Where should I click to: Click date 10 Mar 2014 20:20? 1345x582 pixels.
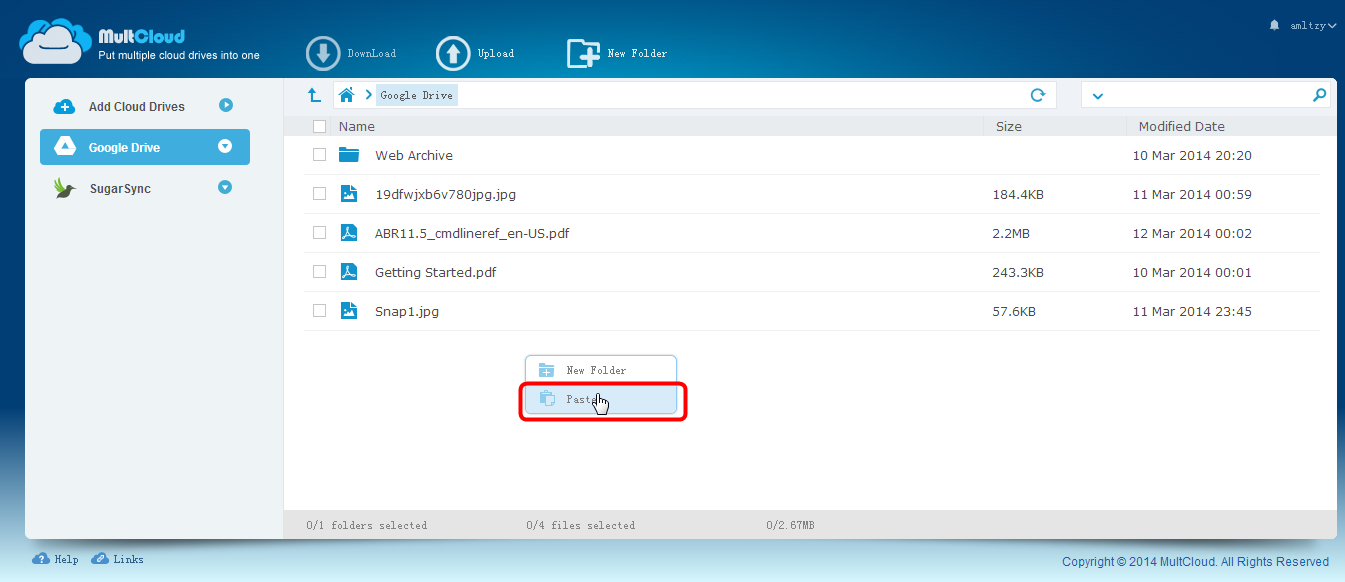pyautogui.click(x=1192, y=155)
